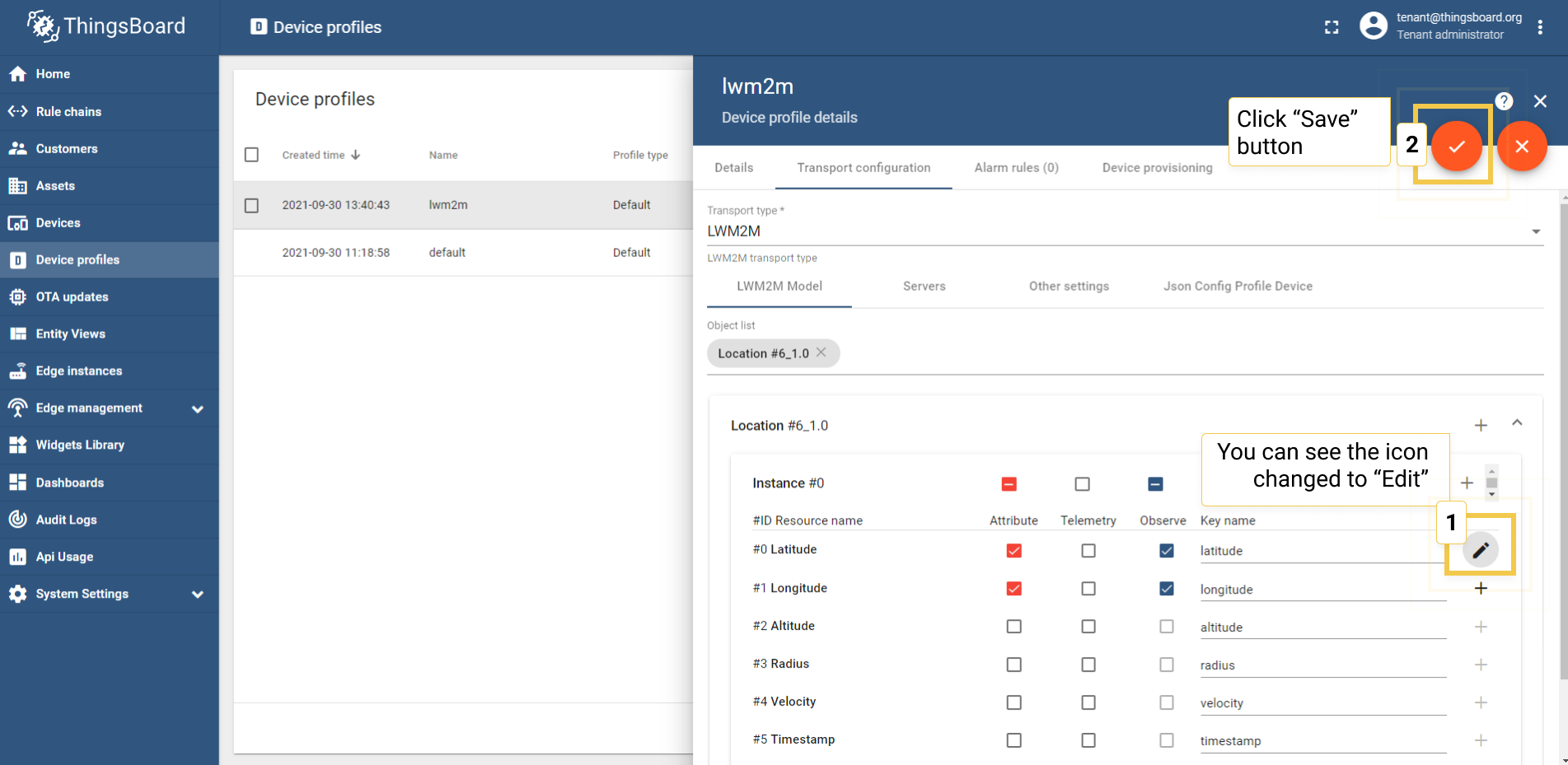Open the Widgets Library

[109, 445]
